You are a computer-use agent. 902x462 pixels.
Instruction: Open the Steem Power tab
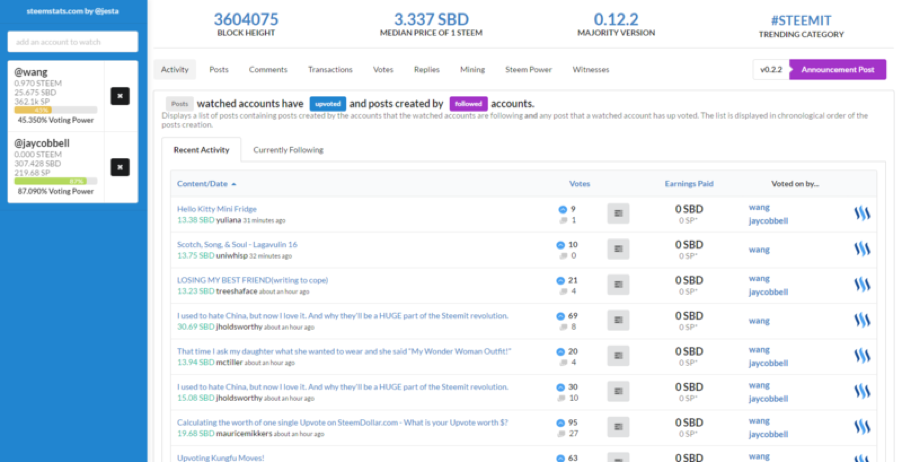528,70
